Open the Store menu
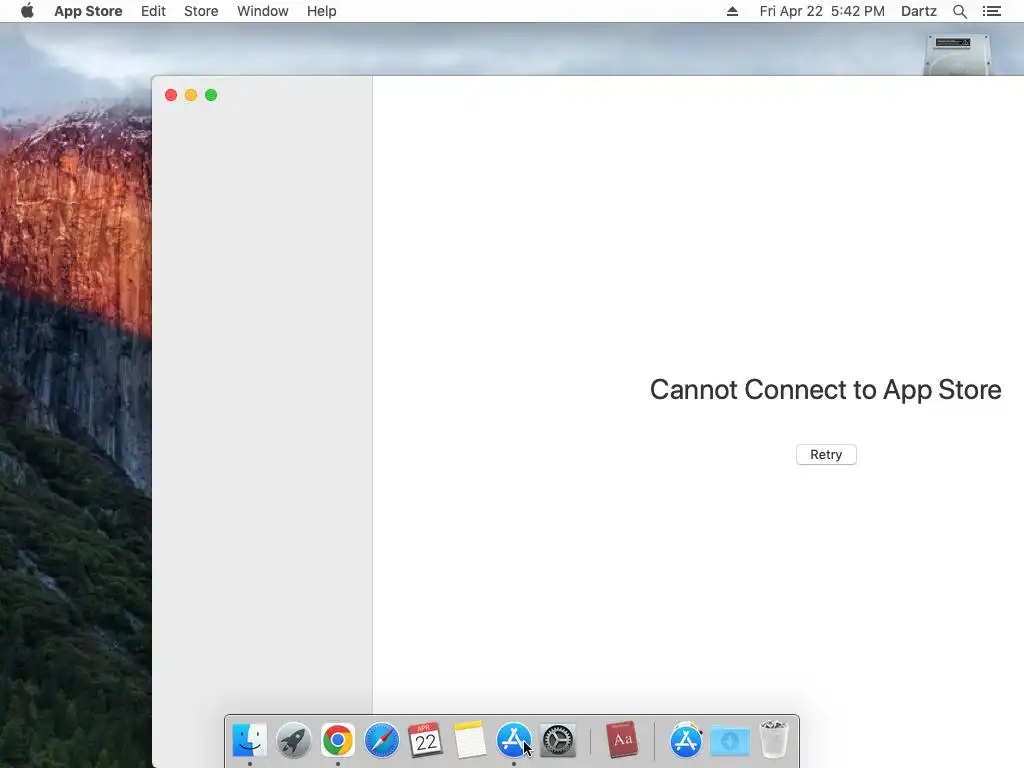This screenshot has height=768, width=1024. click(201, 11)
